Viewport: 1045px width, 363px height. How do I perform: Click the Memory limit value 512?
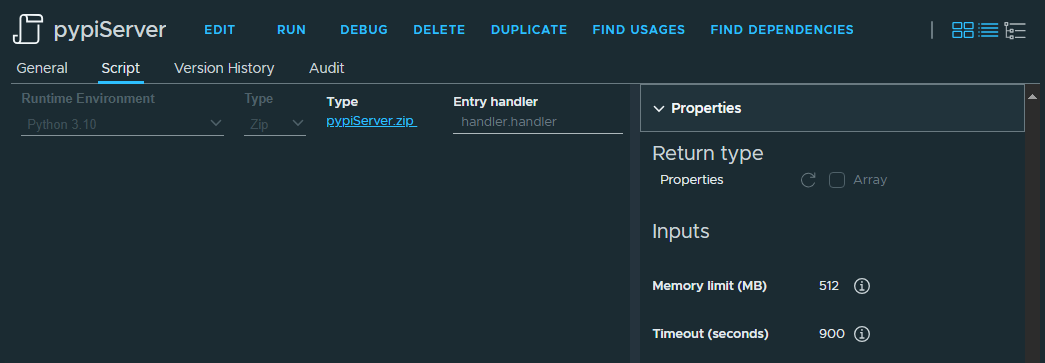(x=829, y=286)
